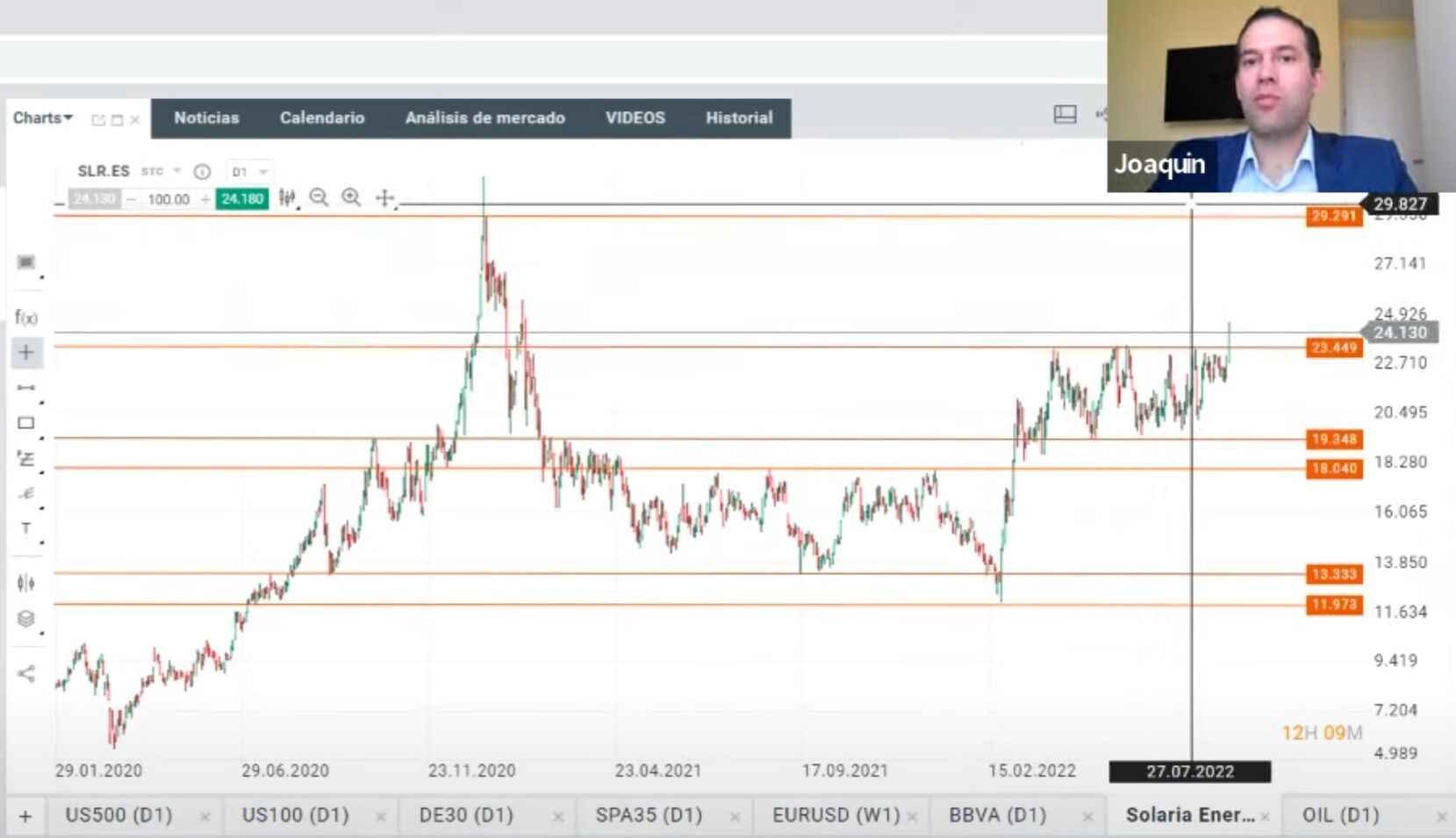Screen dimensions: 1456x838
Task: Click the 24.130 current price tag
Action: 1400,333
